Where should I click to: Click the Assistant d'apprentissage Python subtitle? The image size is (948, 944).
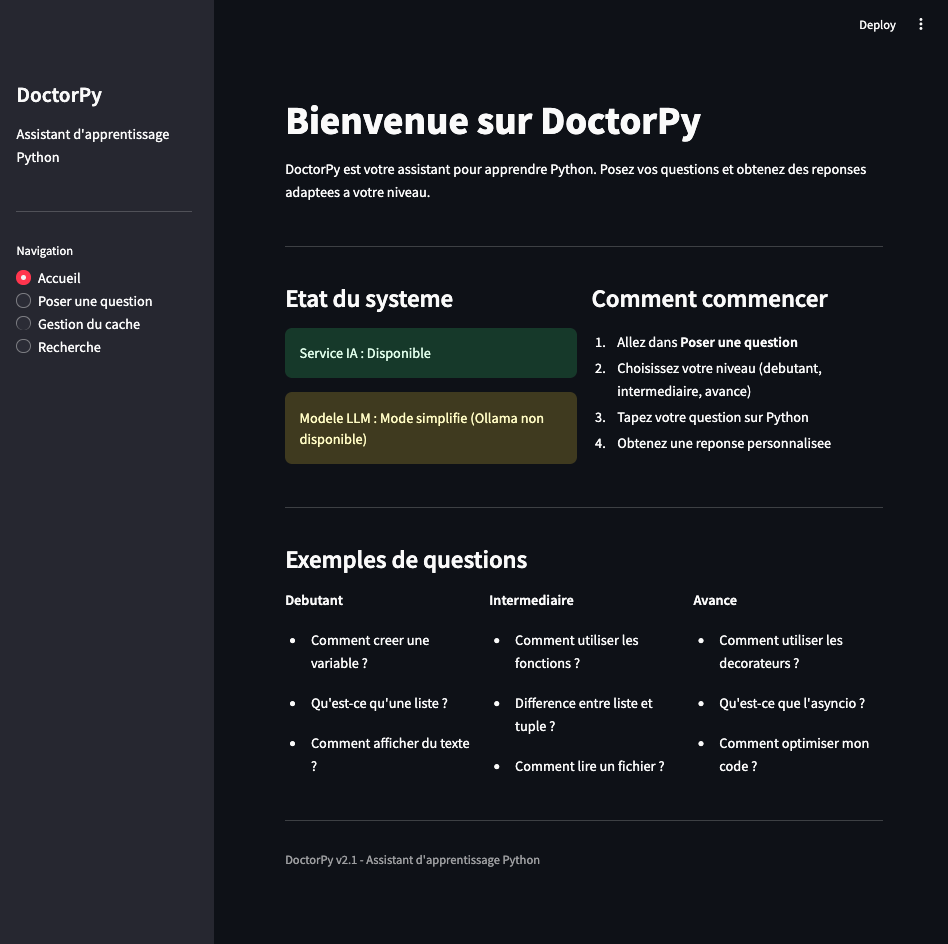[93, 146]
